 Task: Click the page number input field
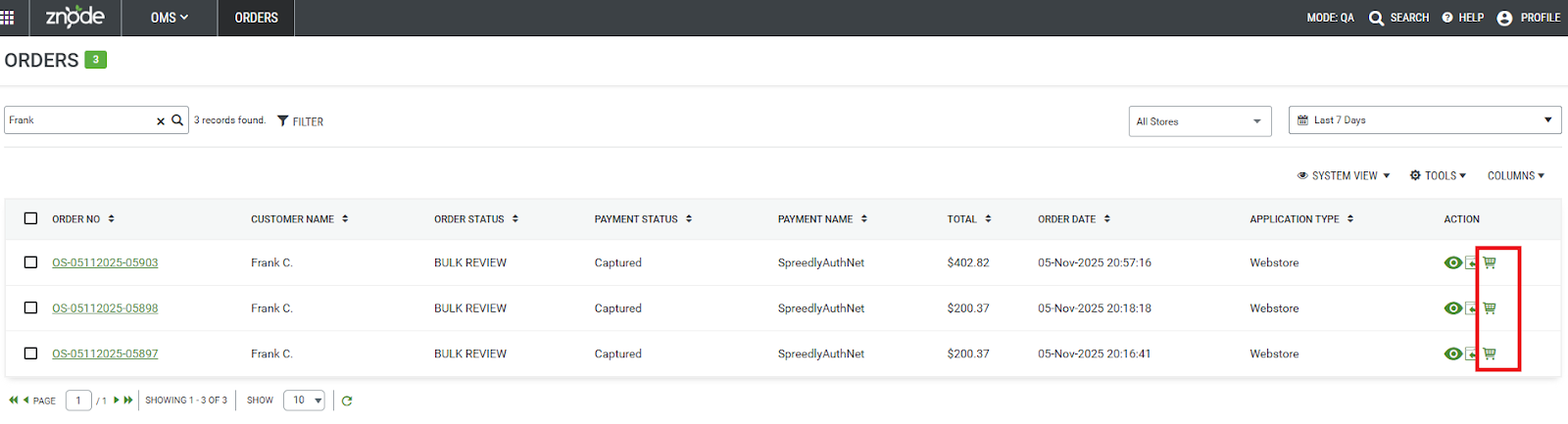coord(78,400)
